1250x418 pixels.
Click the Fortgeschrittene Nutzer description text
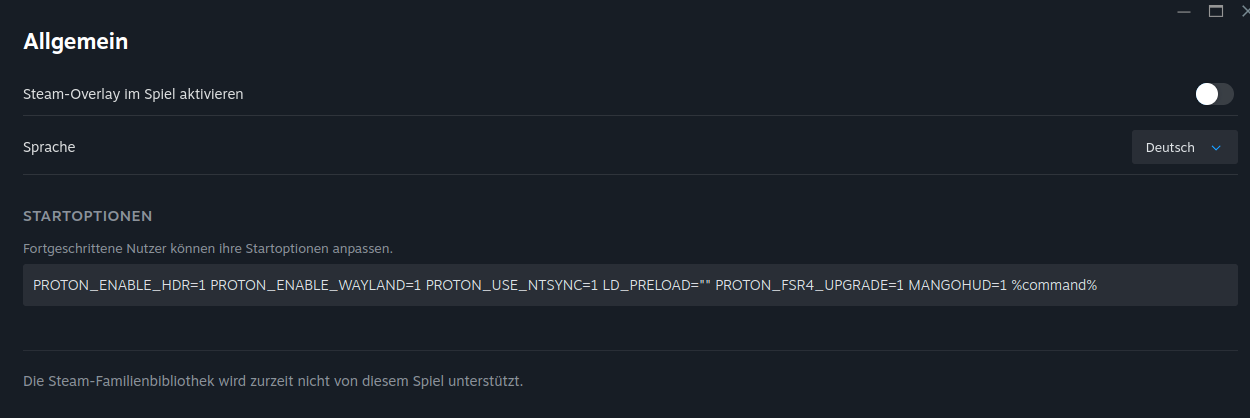208,247
